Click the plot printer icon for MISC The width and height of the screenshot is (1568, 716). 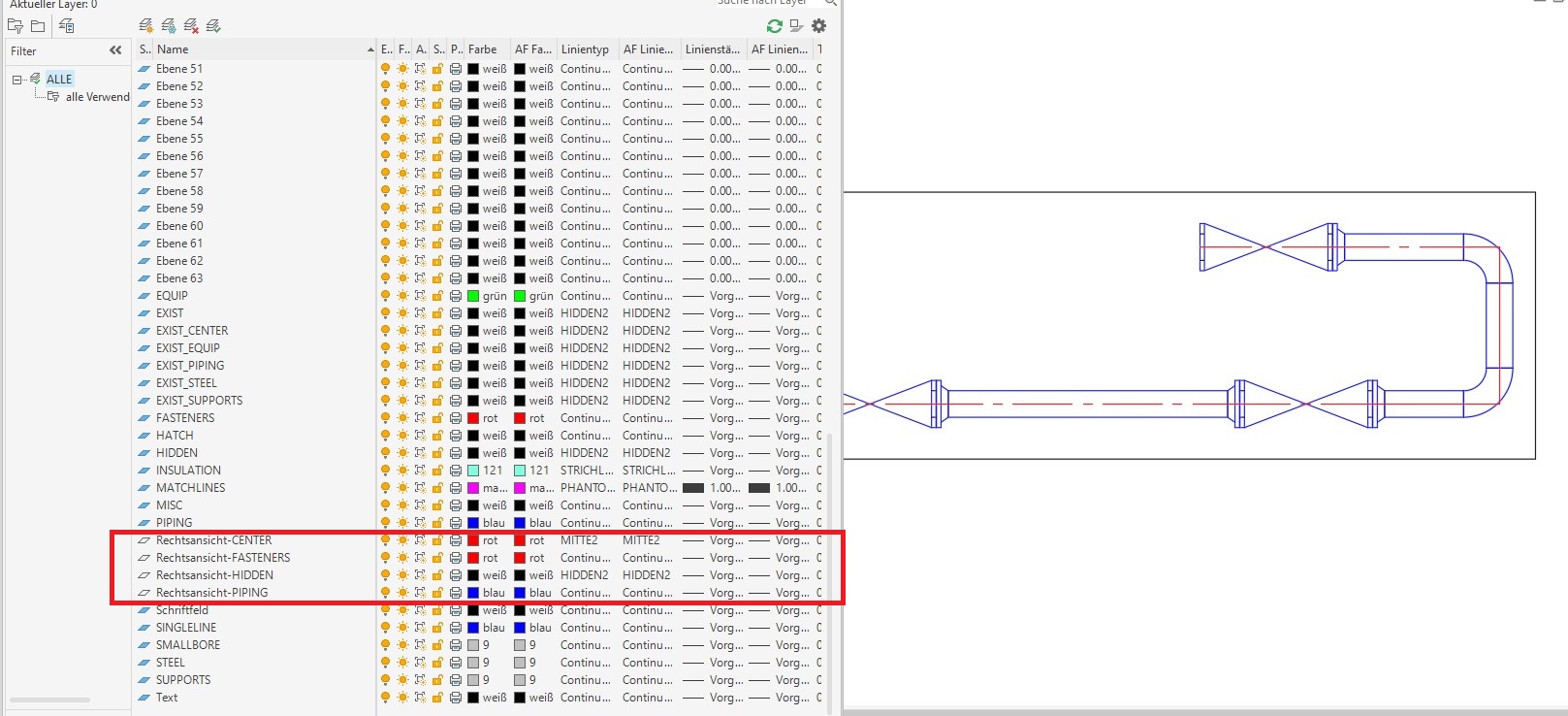(x=455, y=505)
